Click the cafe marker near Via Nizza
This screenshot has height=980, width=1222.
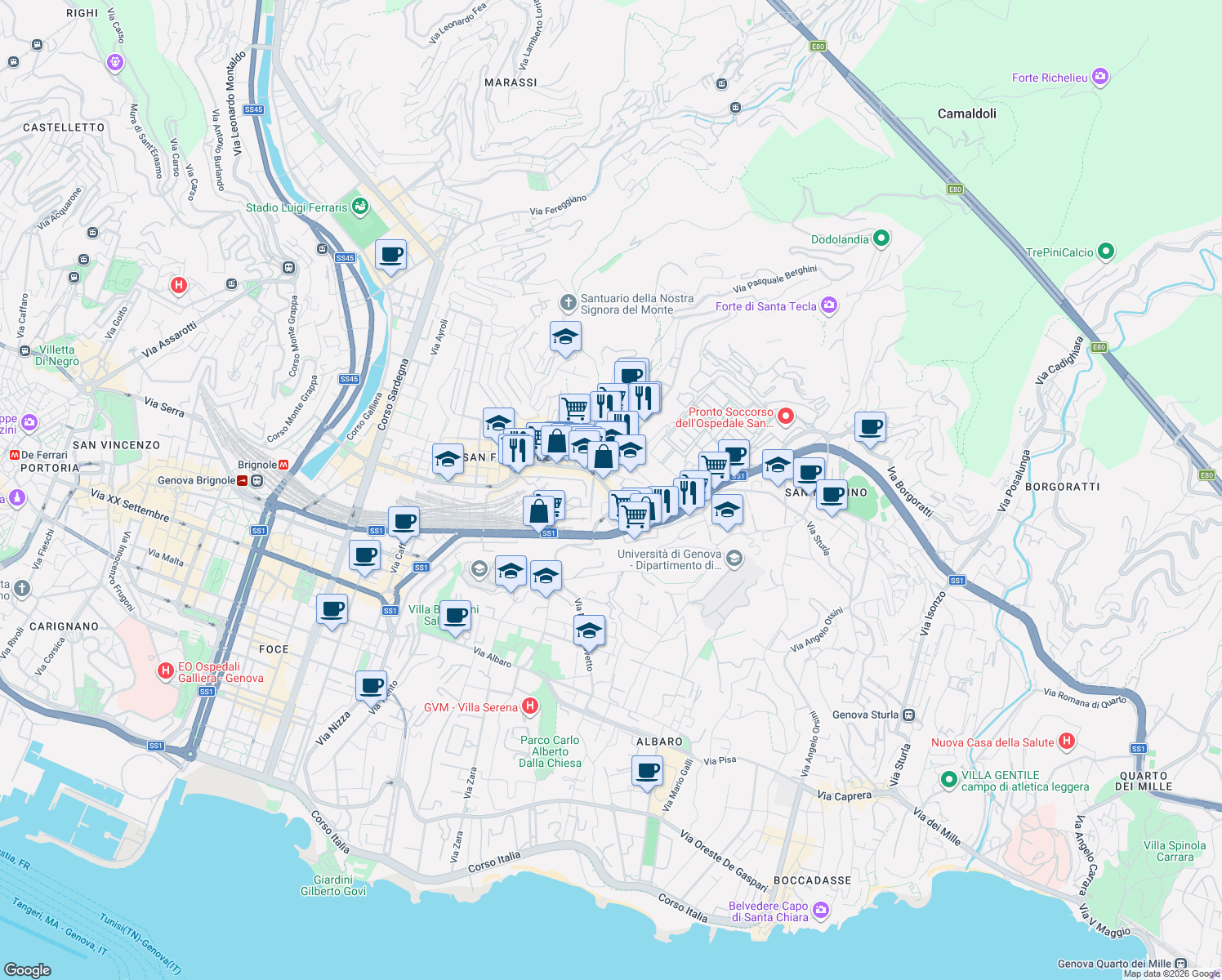(x=372, y=685)
